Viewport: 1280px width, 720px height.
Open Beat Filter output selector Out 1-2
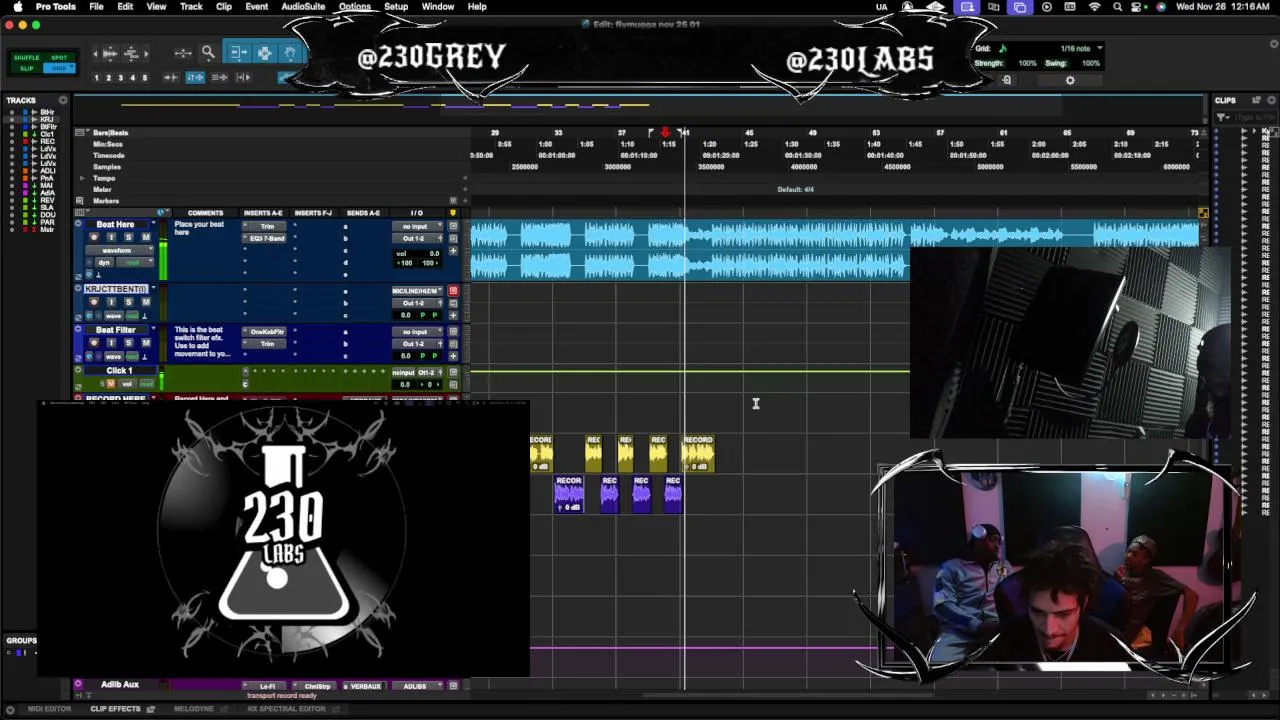[x=415, y=343]
